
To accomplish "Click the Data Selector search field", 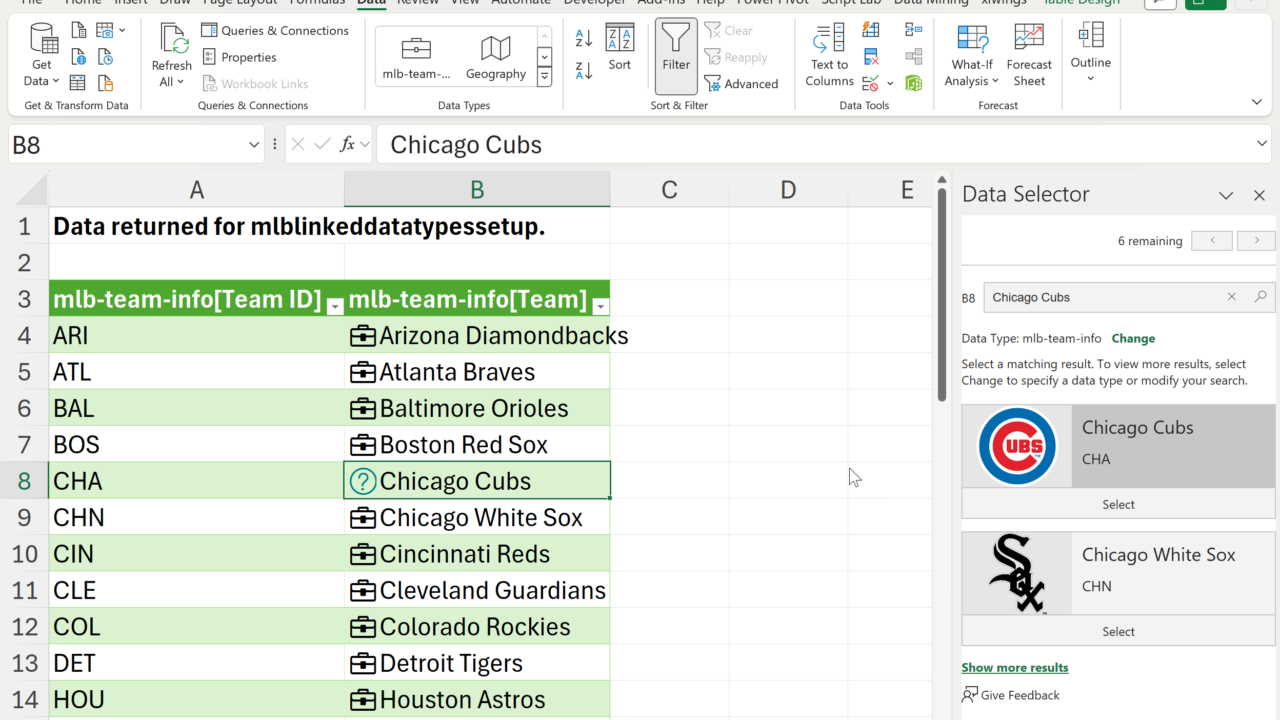I will click(1105, 297).
